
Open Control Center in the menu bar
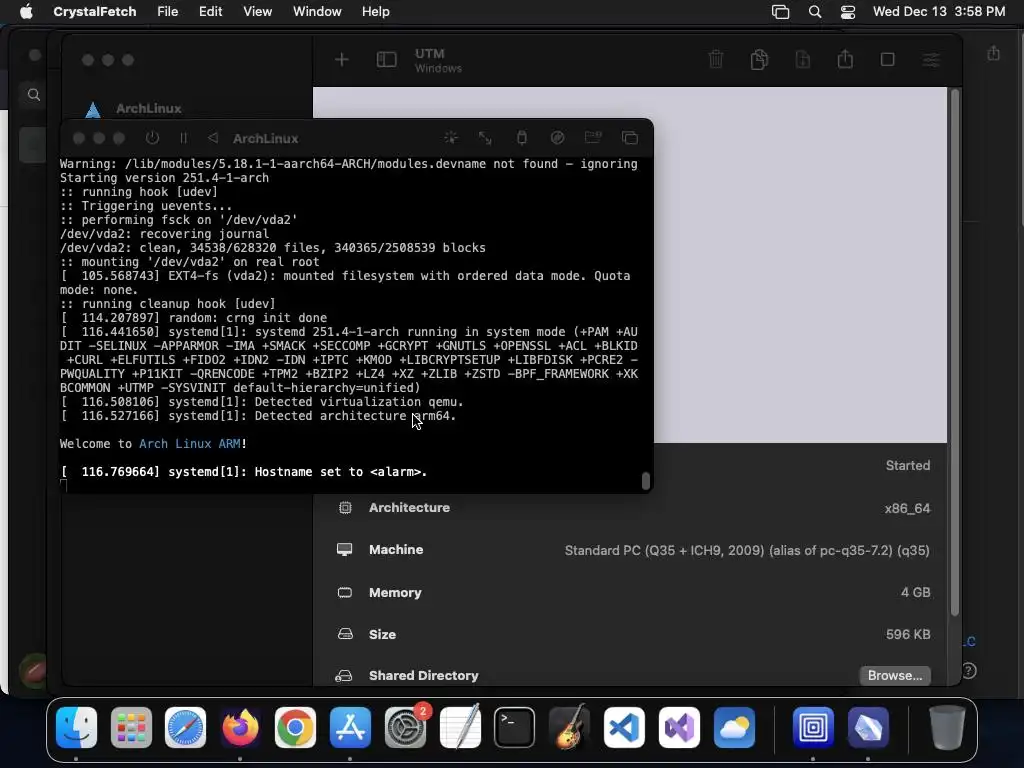coord(848,12)
